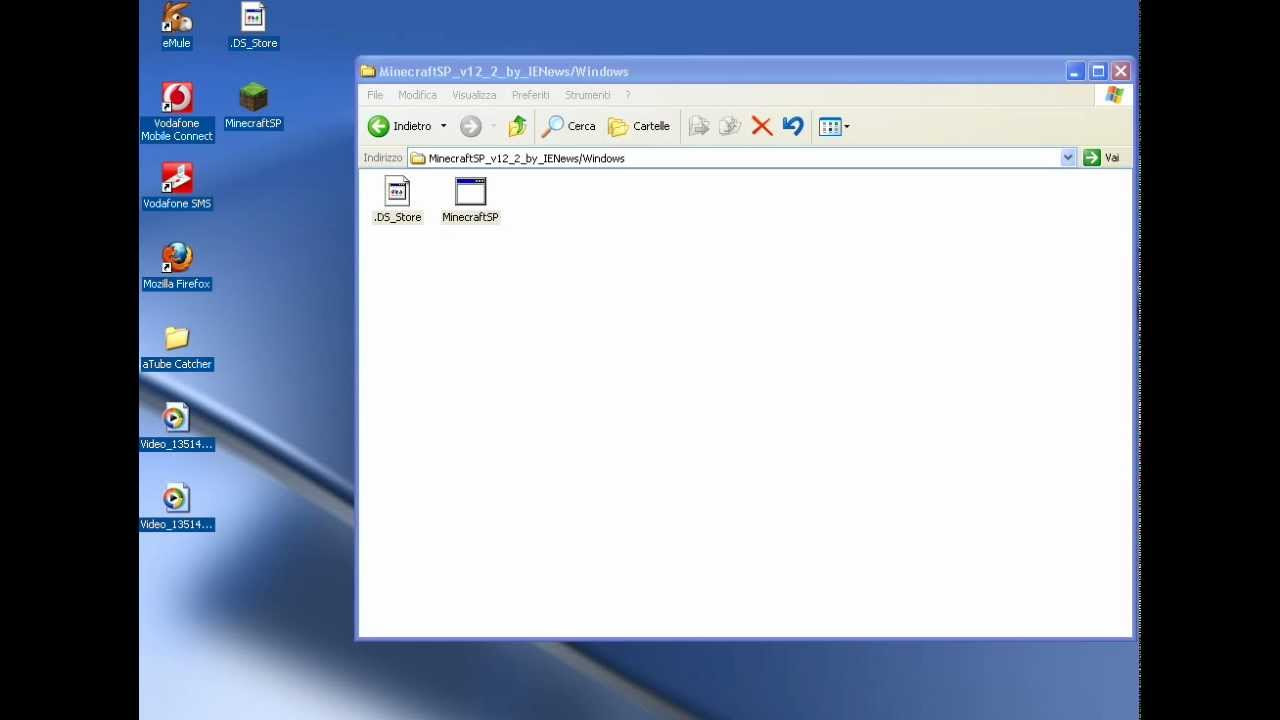1280x720 pixels.
Task: Select MinecraftSP application in Explorer window
Action: (470, 200)
